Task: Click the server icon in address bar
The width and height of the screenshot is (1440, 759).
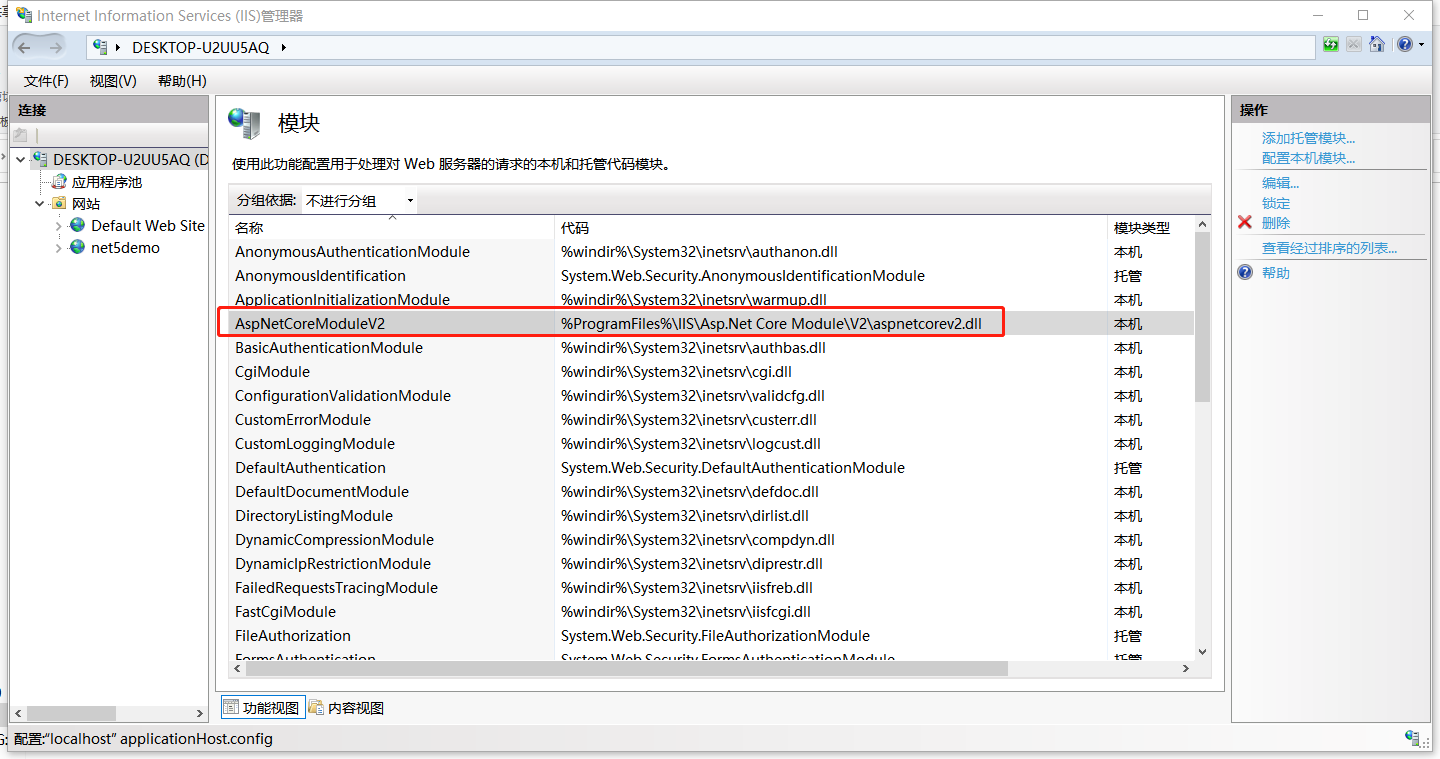Action: click(100, 46)
